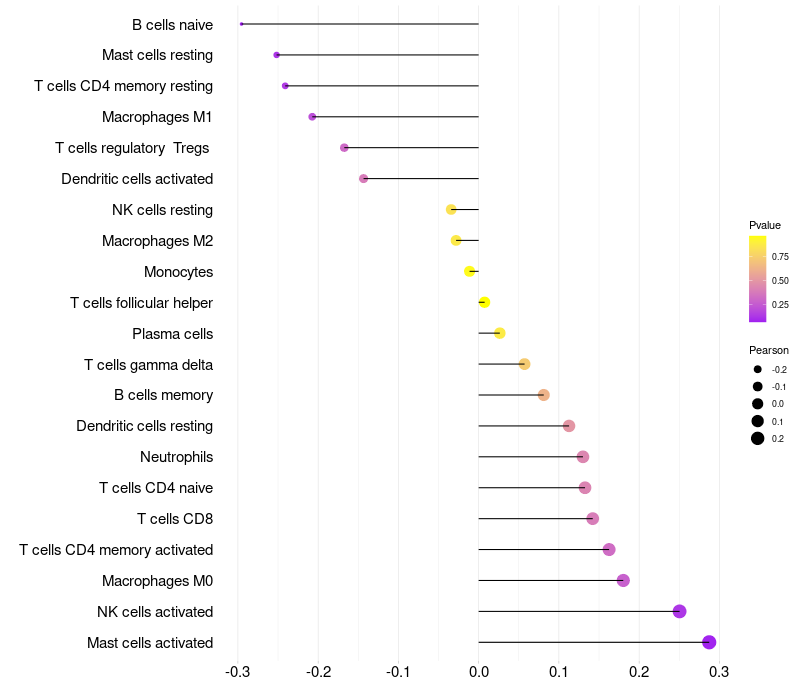Viewport: 800px width, 700px height.
Task: Click the Macrophages M1 data point
Action: point(312,117)
